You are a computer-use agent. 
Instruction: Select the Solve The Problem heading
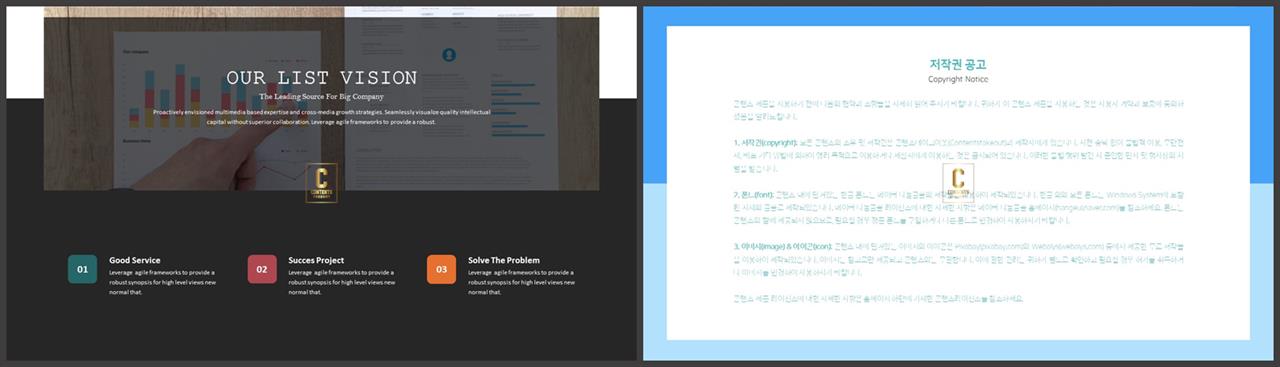504,260
